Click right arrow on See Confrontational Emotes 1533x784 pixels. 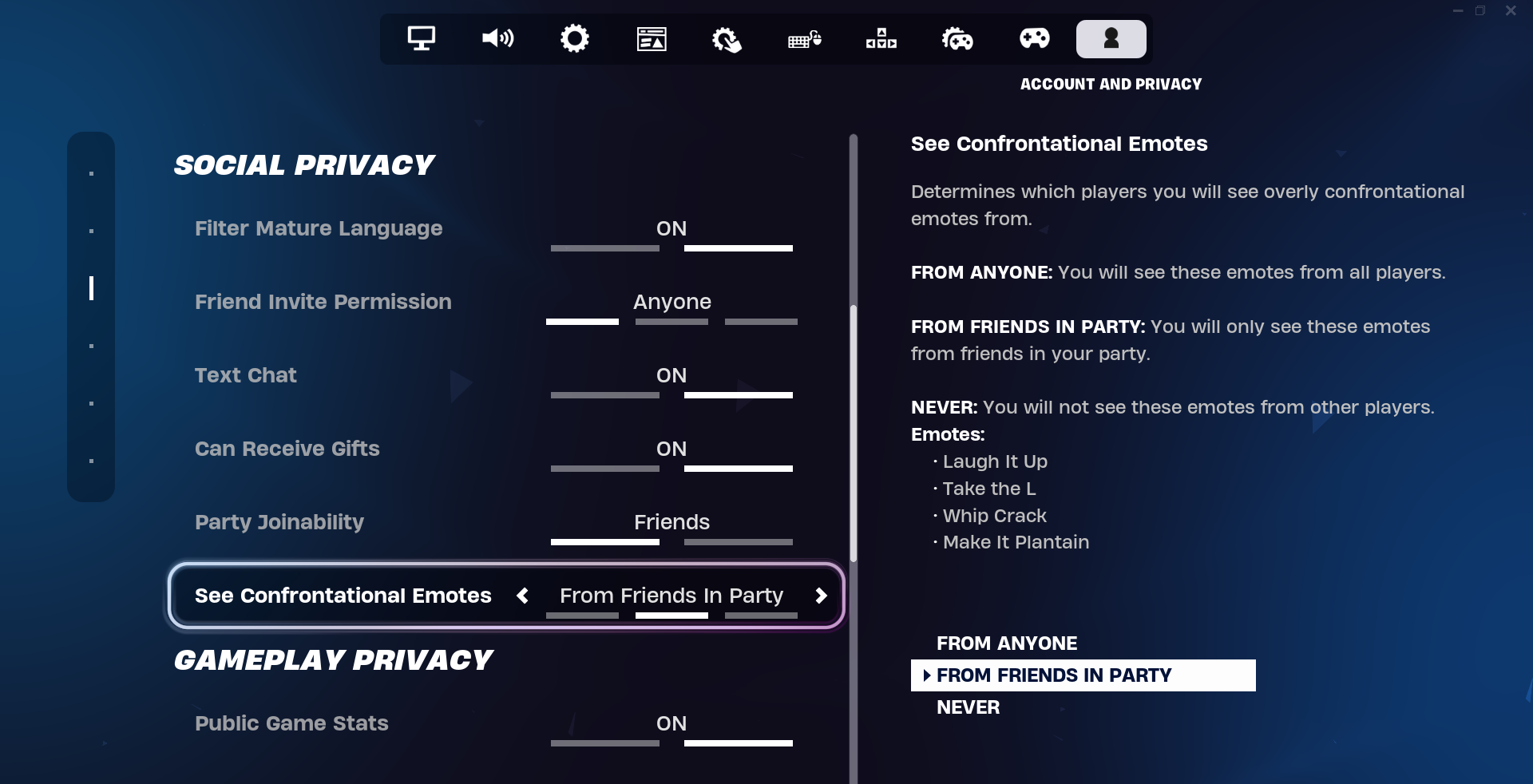pyautogui.click(x=821, y=596)
